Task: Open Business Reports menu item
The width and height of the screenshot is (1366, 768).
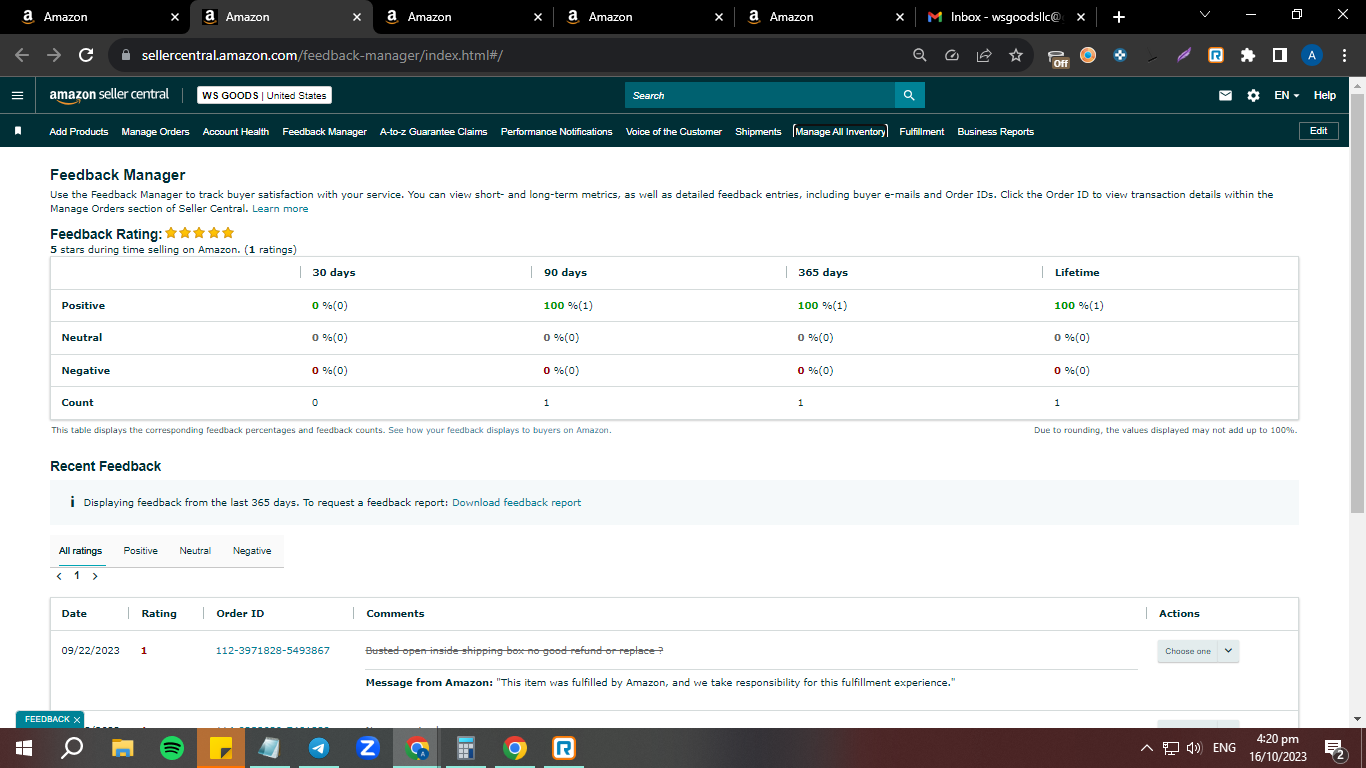Action: pyautogui.click(x=995, y=132)
